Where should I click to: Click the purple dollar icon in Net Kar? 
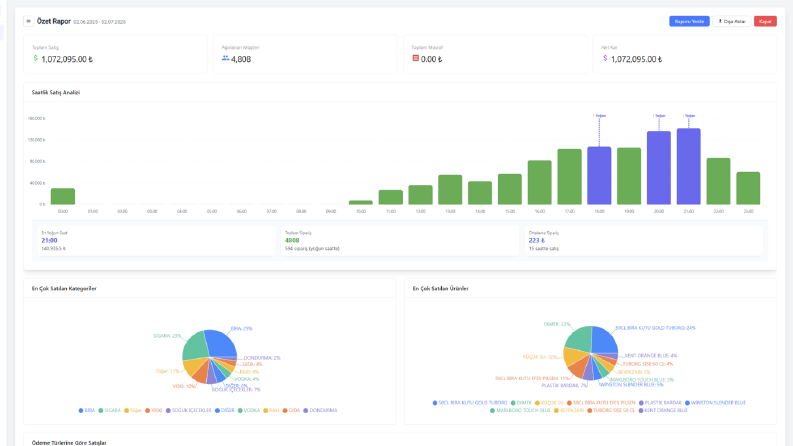[x=605, y=58]
